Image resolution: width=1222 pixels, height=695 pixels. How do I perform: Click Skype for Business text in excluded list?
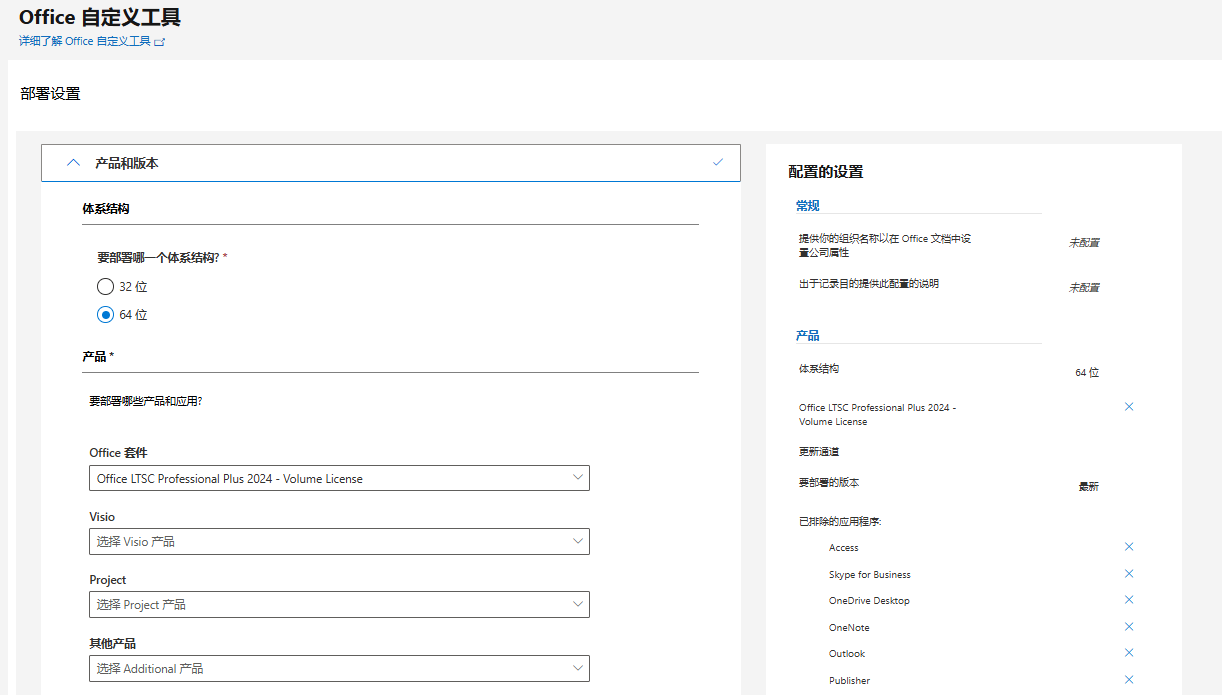[x=870, y=575]
